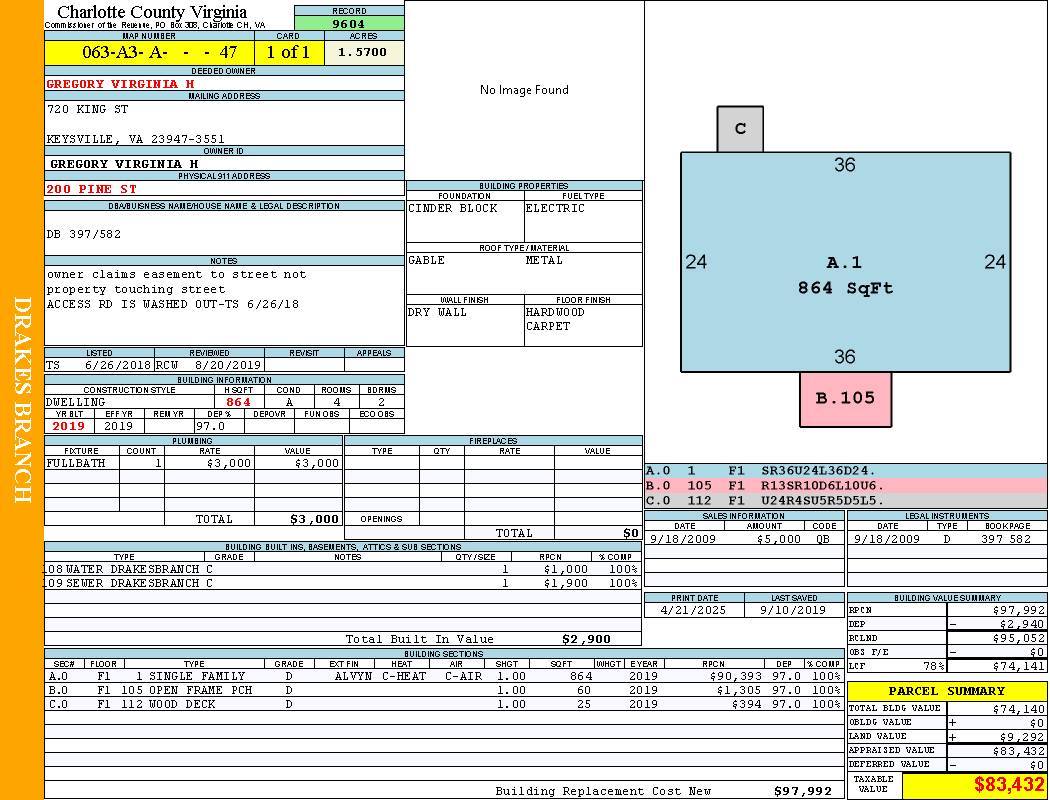Click RPCN value $90,393 for section A.0
The image size is (1050, 800).
pyautogui.click(x=735, y=676)
